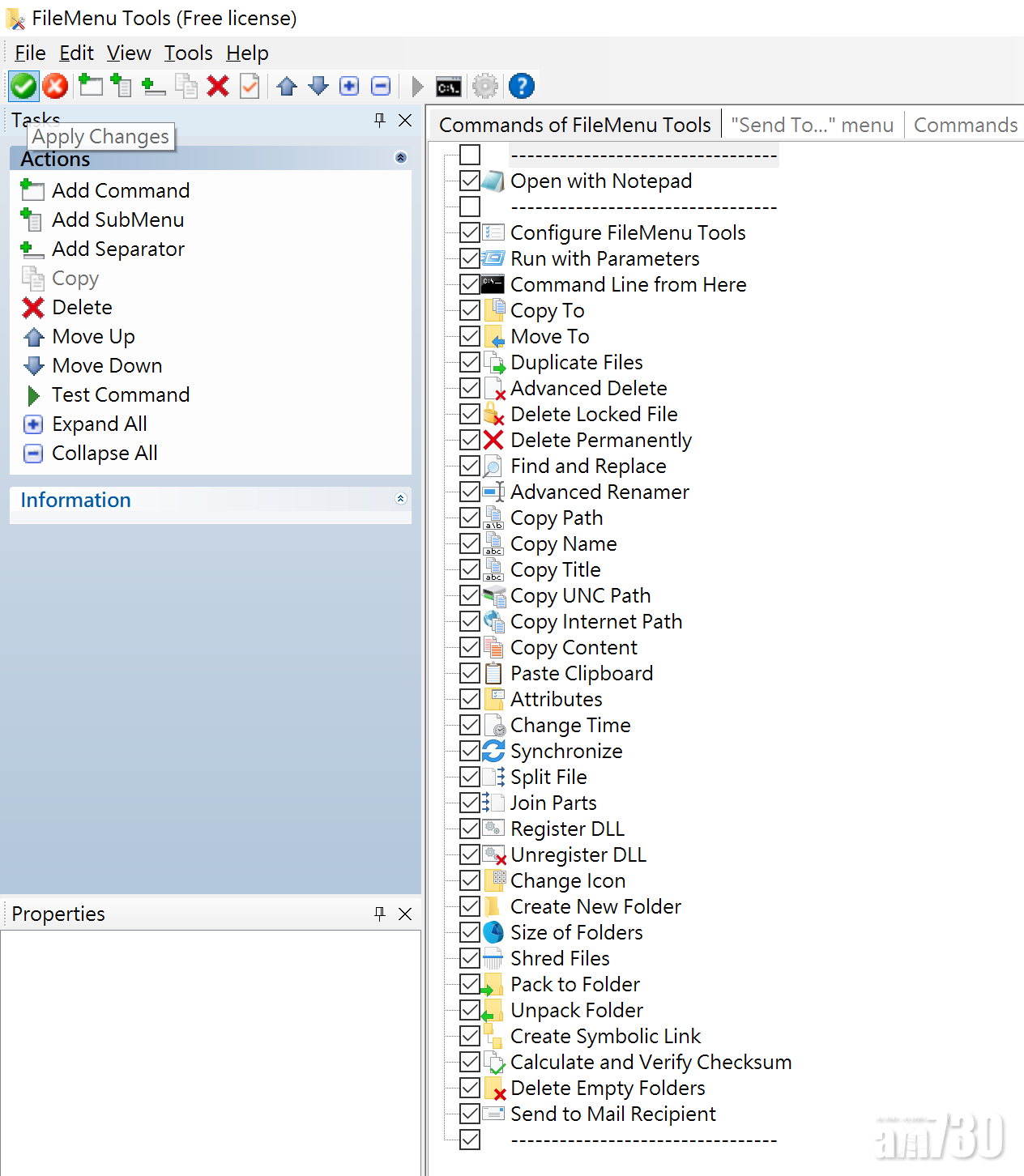Uncheck the Copy UNC Path checkbox
1024x1176 pixels.
470,595
